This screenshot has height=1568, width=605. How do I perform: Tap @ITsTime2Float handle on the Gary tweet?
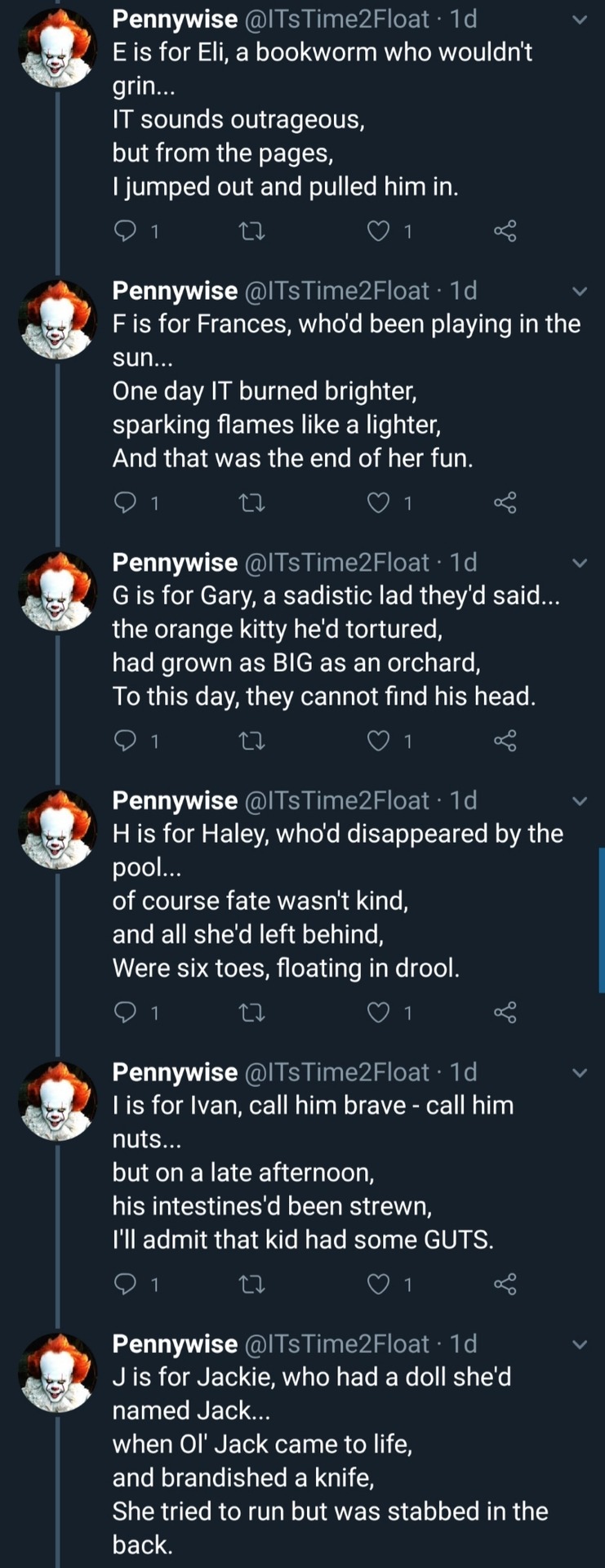point(336,563)
